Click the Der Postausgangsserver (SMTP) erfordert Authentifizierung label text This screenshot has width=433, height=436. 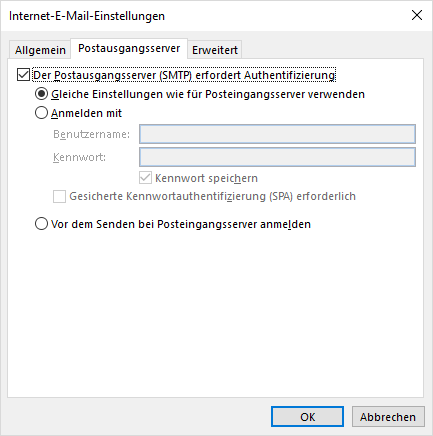(x=184, y=75)
